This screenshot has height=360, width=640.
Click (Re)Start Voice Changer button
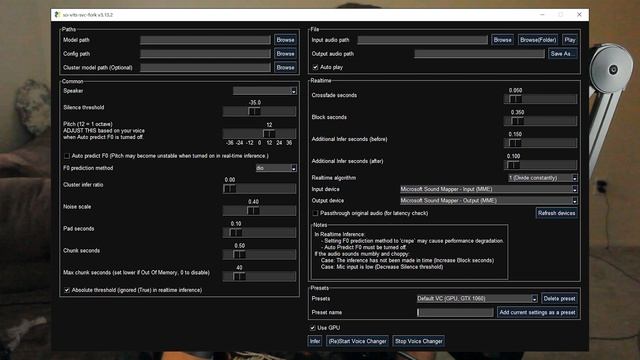pyautogui.click(x=357, y=341)
